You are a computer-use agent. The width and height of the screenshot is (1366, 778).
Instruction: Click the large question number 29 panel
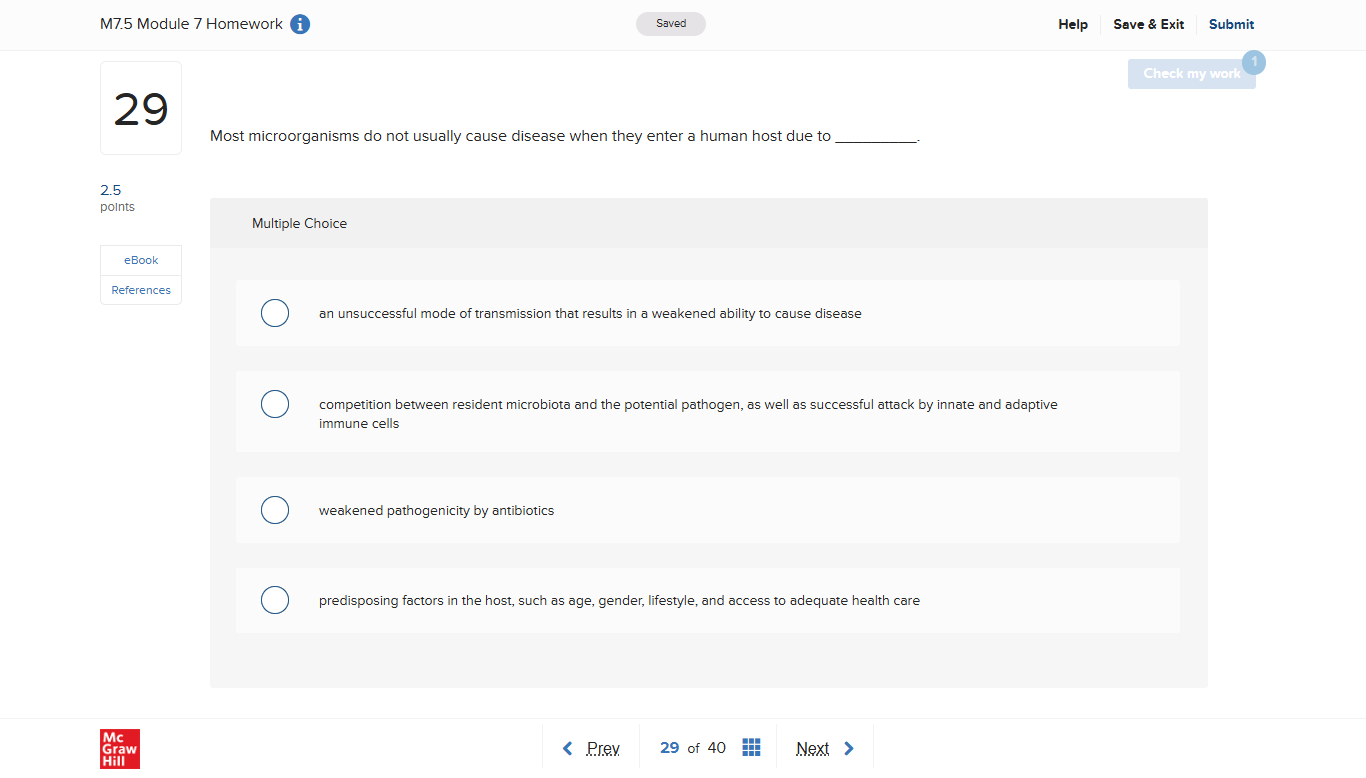tap(140, 107)
